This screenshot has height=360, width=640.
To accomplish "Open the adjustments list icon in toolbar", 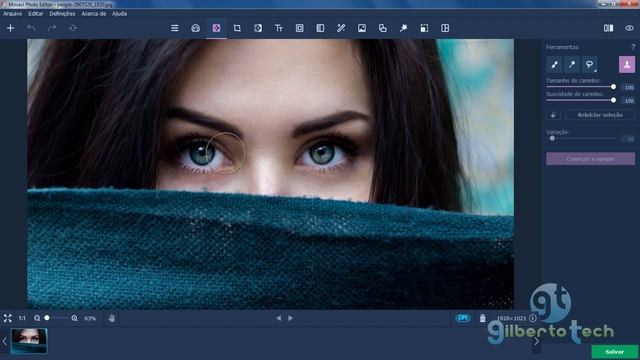I will coord(175,28).
